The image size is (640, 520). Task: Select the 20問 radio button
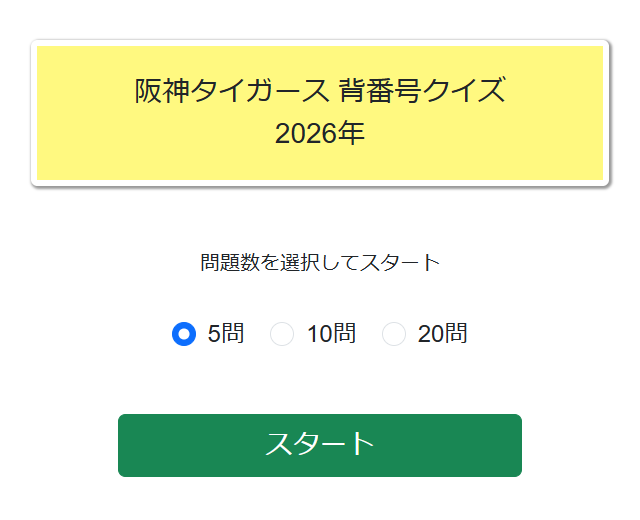tap(394, 334)
